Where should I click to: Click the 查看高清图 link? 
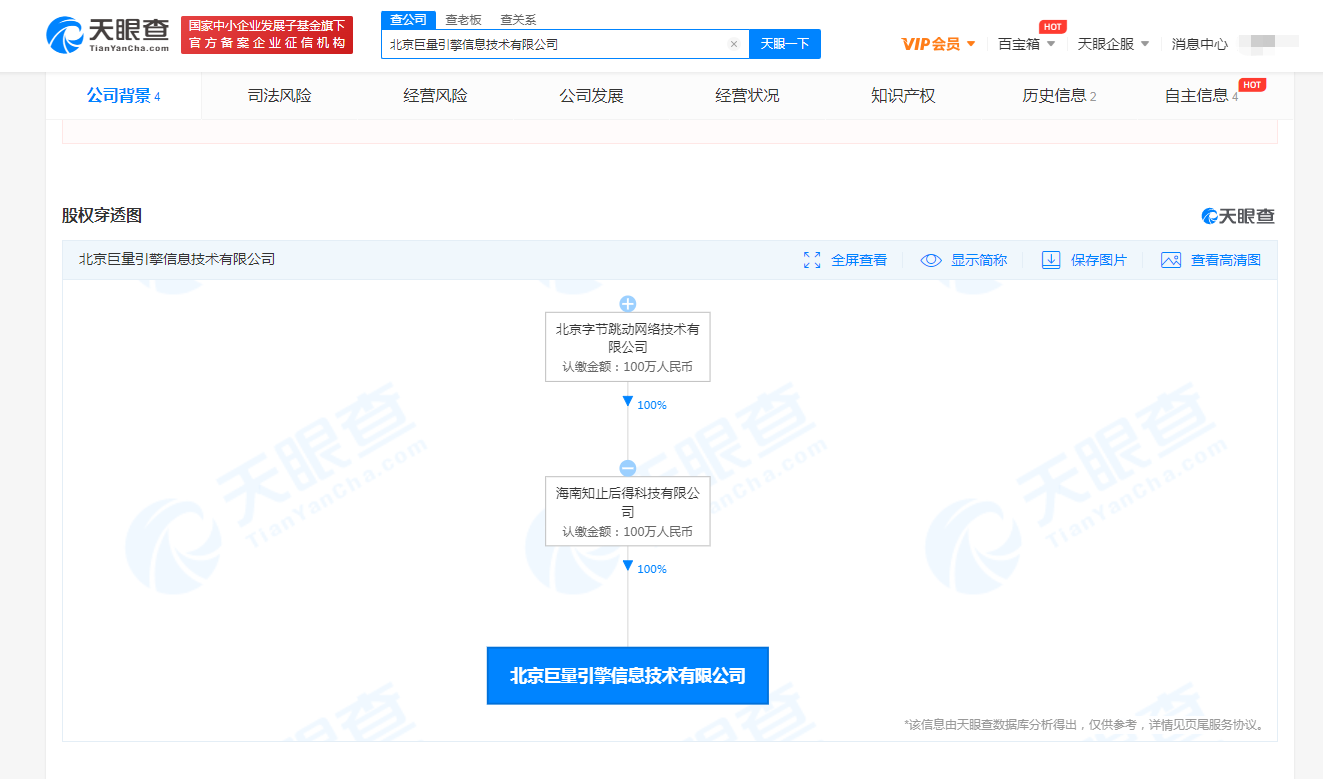(x=1226, y=260)
